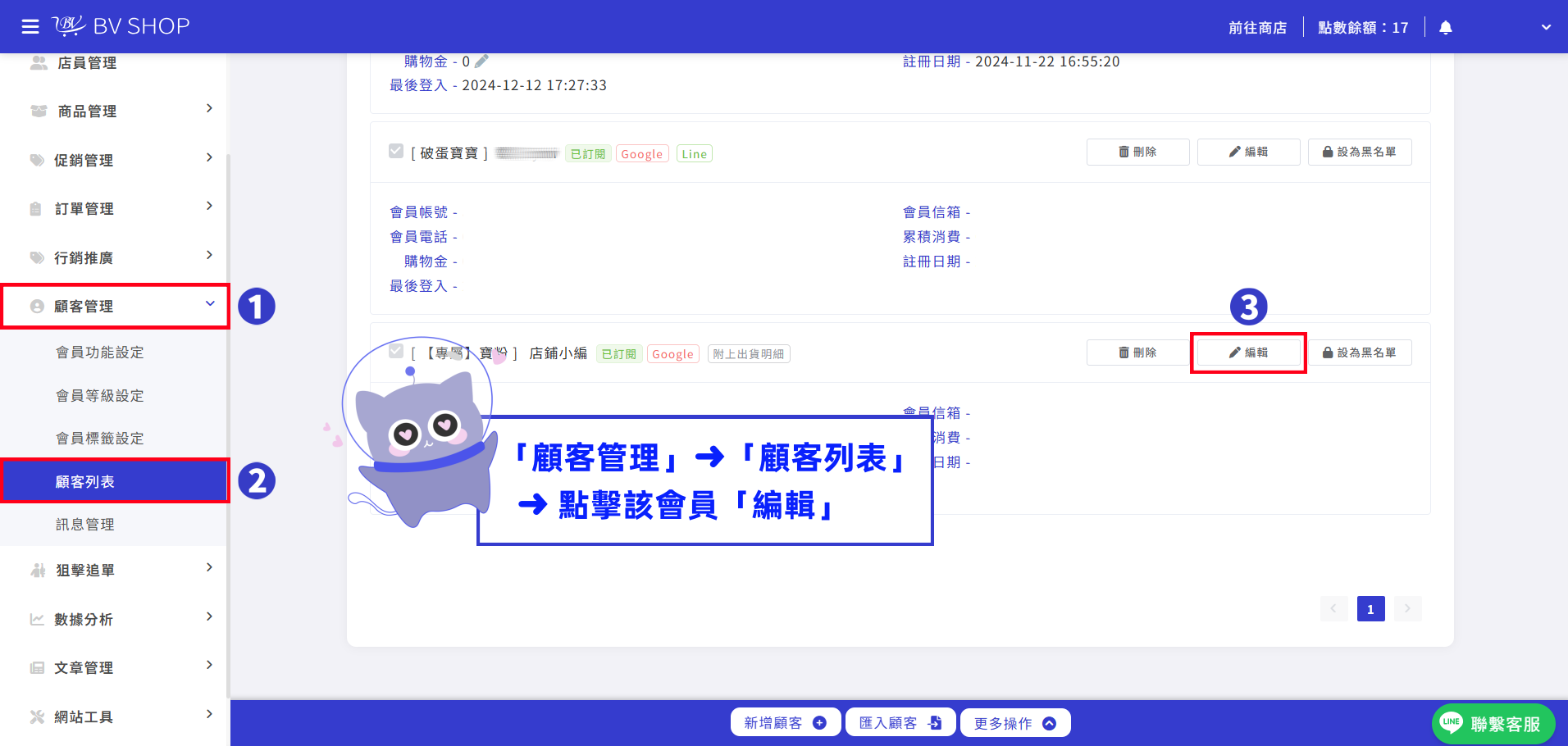1568x746 pixels.
Task: Click pencil icon next to 購物金 0
Action: 481,61
